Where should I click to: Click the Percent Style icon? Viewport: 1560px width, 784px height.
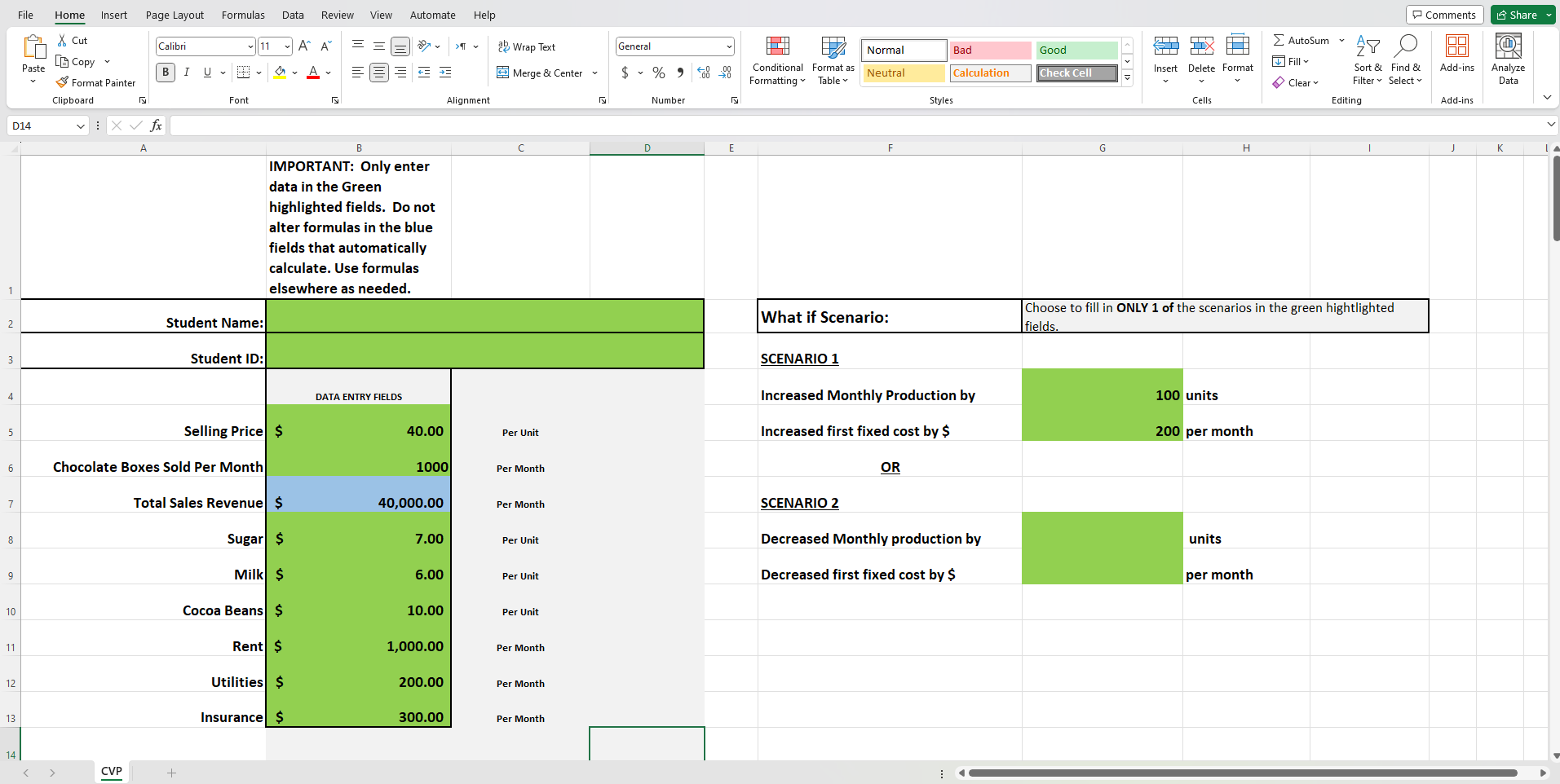click(x=658, y=73)
